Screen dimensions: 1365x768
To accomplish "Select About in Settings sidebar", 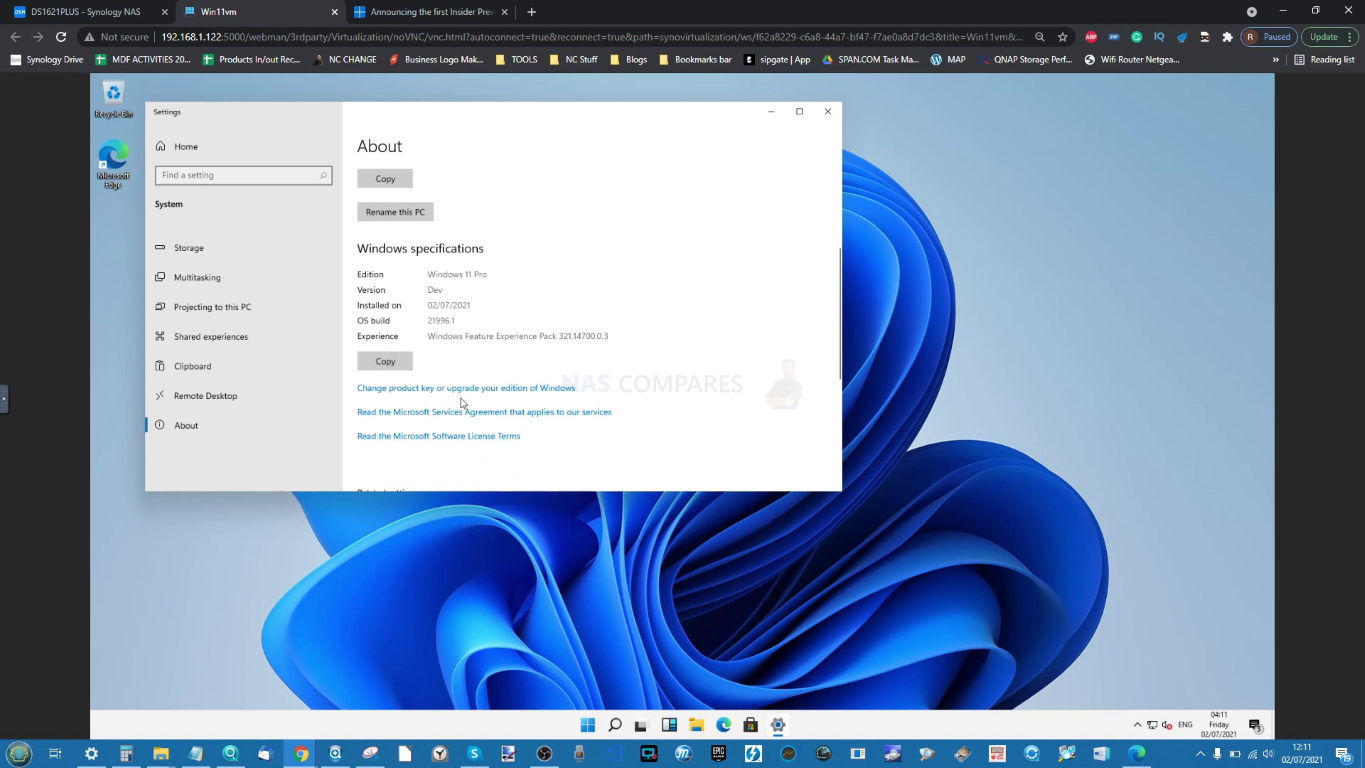I will [186, 425].
